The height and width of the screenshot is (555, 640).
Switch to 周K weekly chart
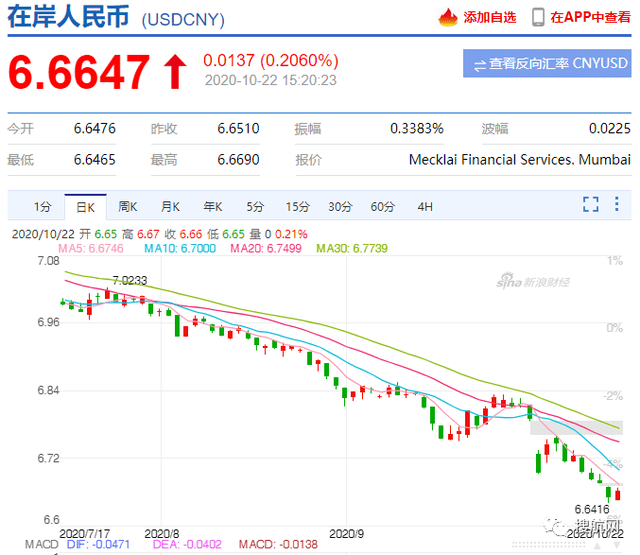127,207
